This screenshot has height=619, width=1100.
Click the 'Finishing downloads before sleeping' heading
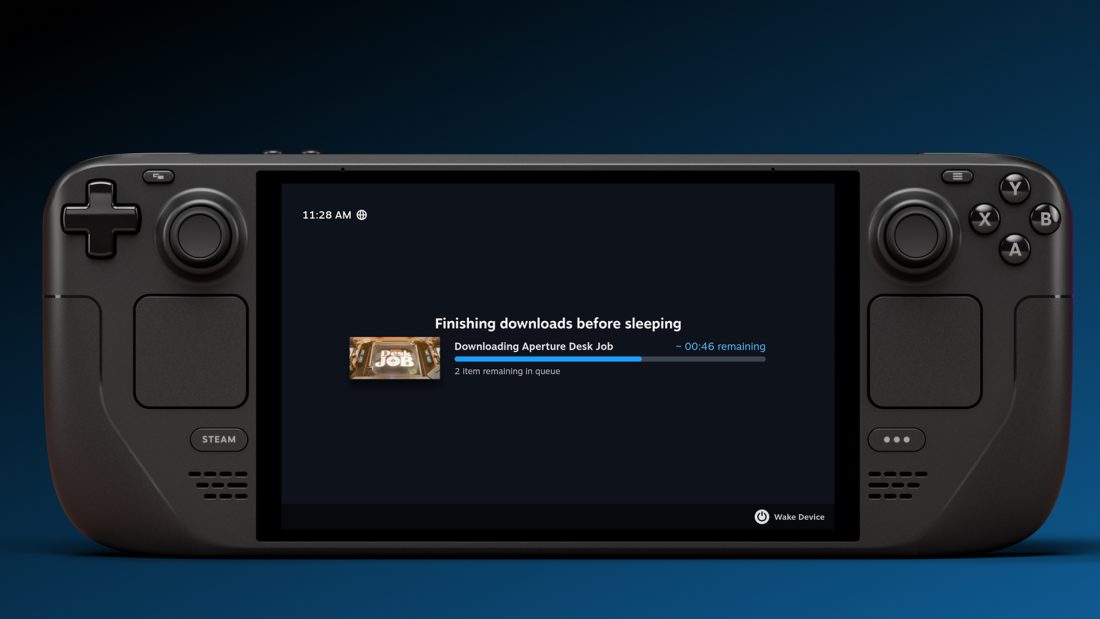point(558,324)
